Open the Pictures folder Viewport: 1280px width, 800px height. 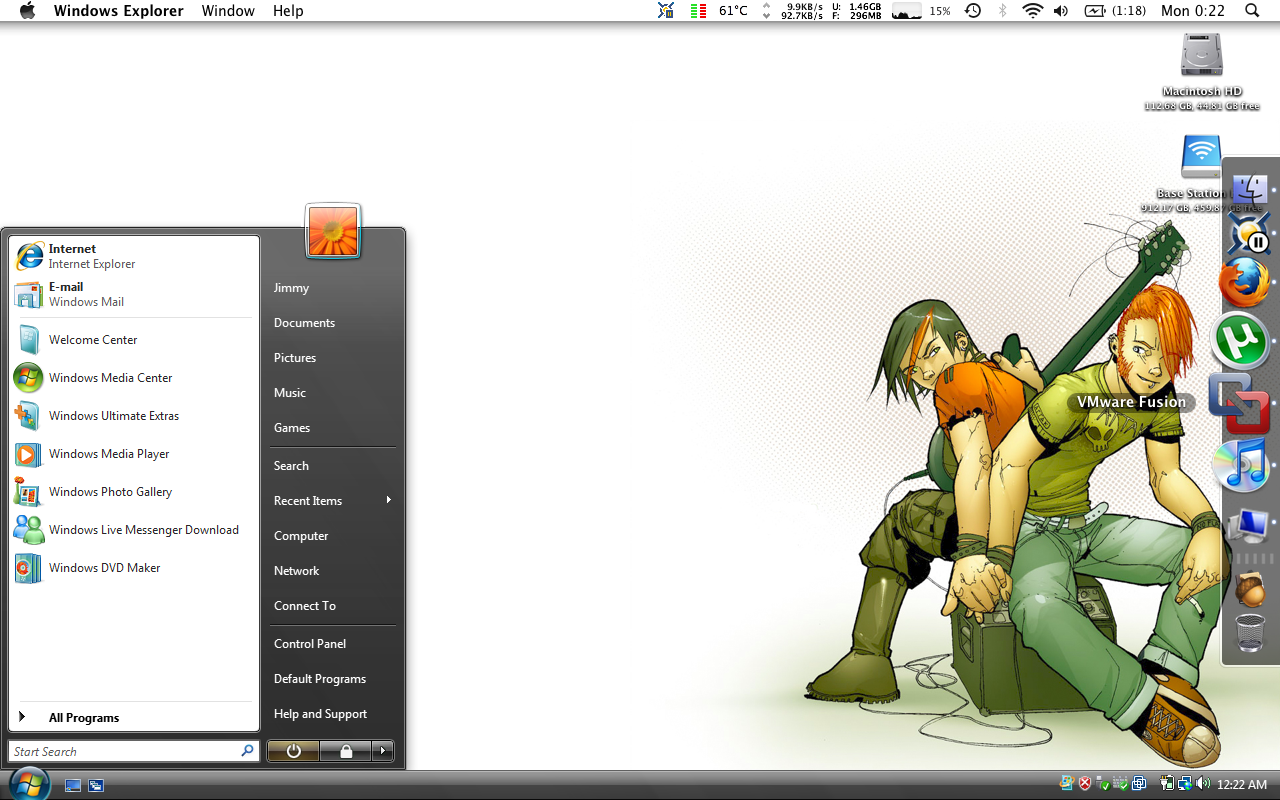tap(333, 358)
